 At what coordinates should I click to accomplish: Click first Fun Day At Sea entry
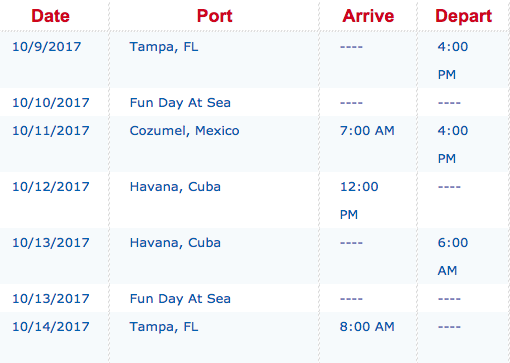coord(180,103)
